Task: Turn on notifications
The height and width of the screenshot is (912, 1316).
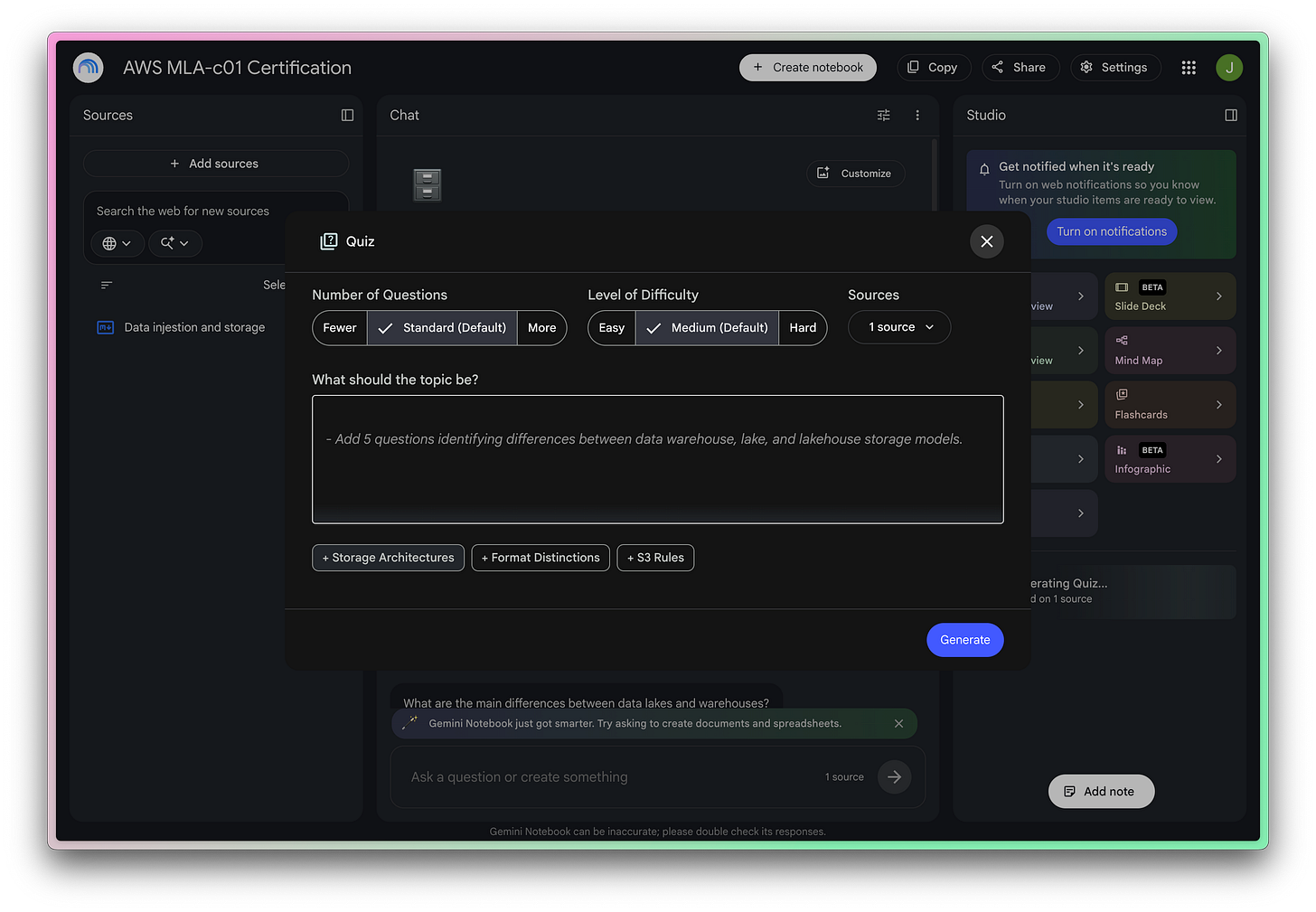Action: click(x=1112, y=231)
